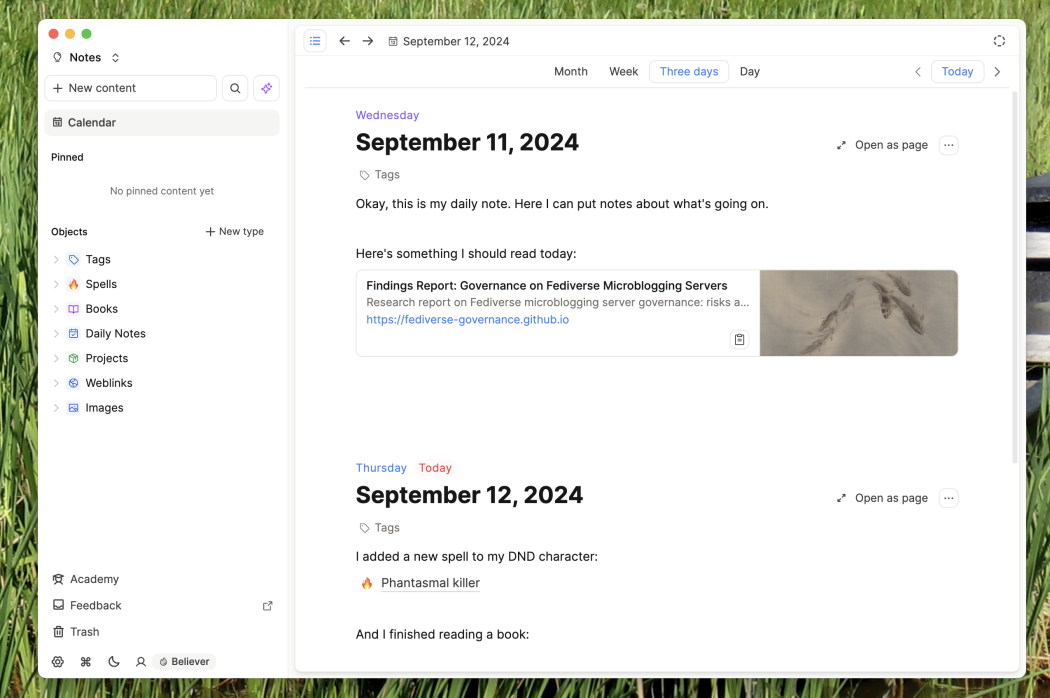
Task: Switch to the Month view tab
Action: [x=571, y=72]
